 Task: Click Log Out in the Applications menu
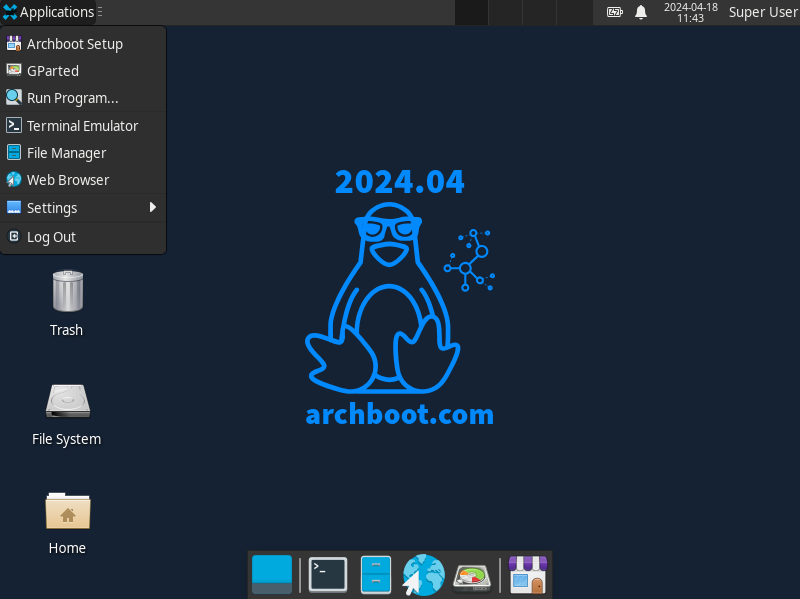point(51,236)
